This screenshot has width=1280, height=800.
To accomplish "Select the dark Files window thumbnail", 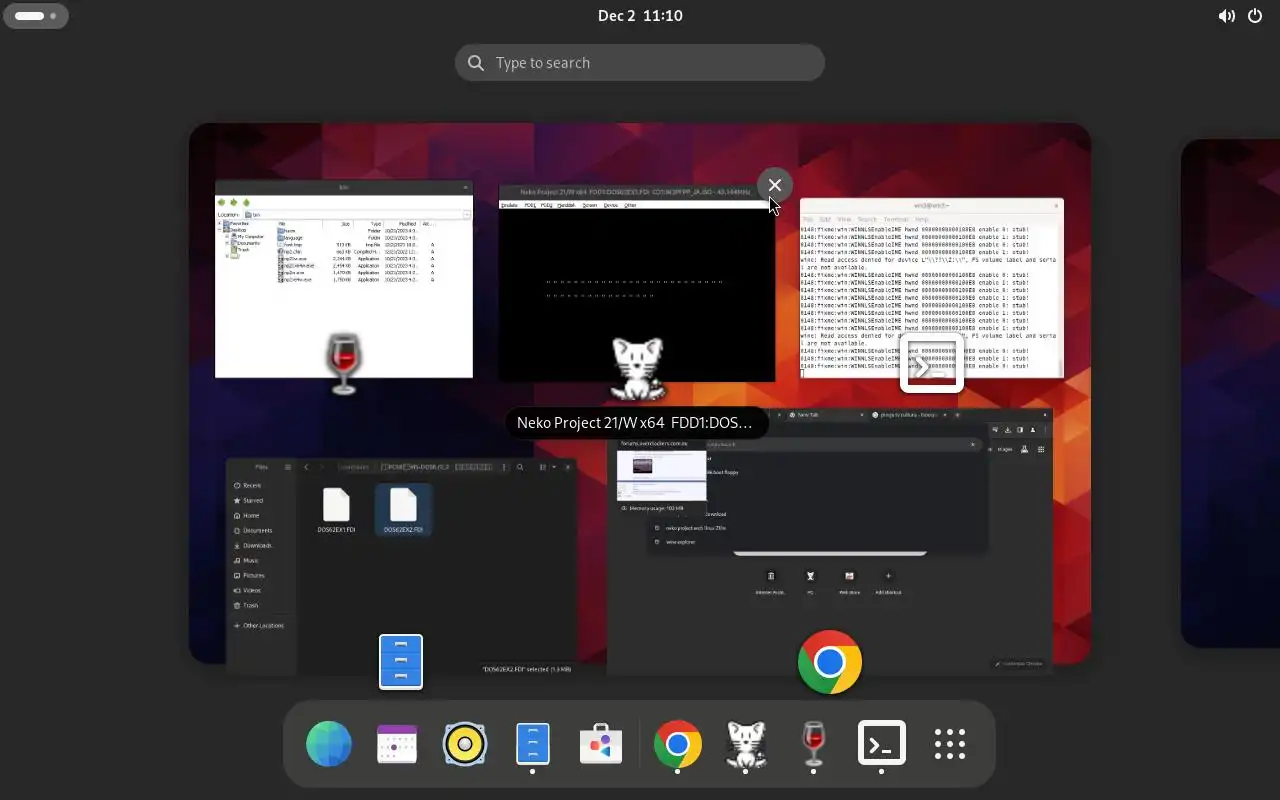I will 402,565.
